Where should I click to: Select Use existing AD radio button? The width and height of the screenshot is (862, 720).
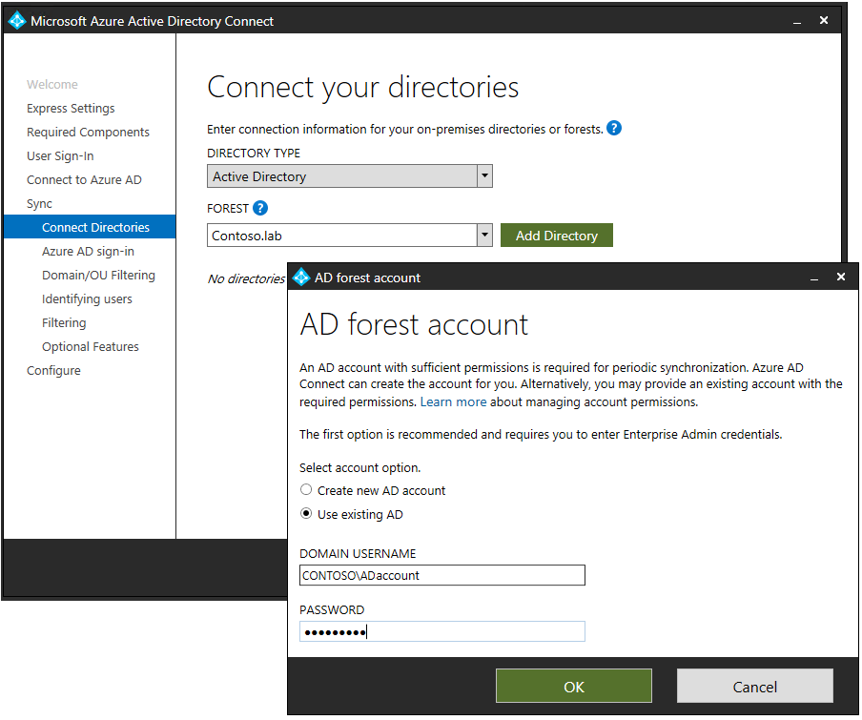(x=307, y=514)
